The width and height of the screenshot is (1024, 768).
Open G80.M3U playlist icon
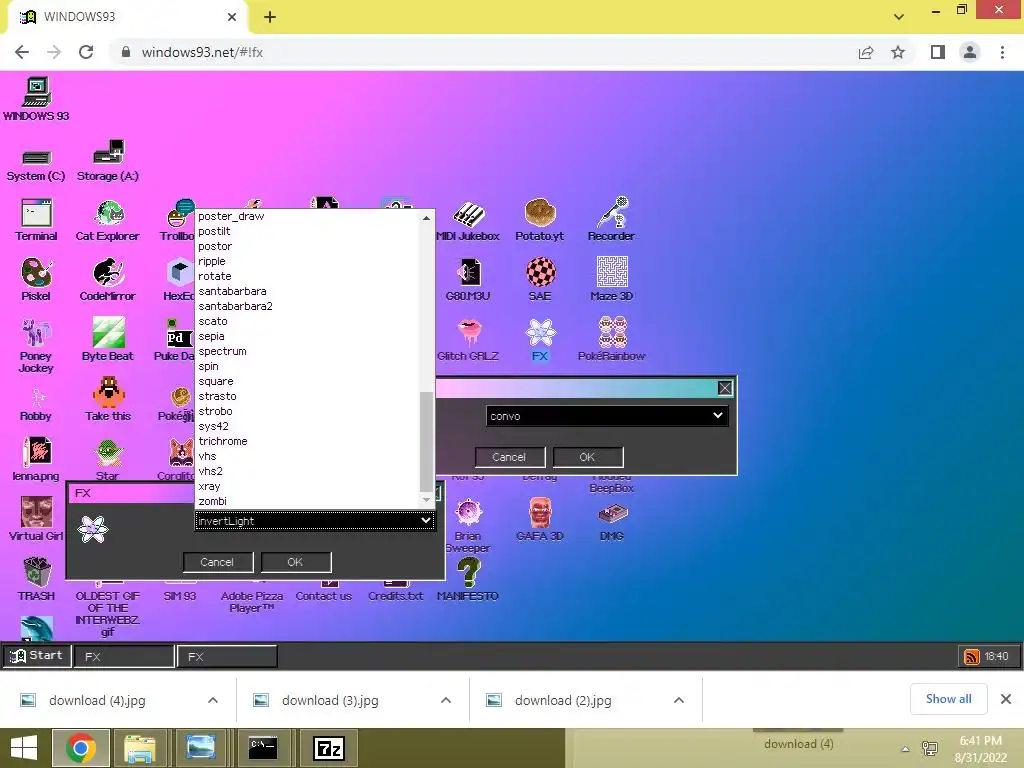click(x=468, y=273)
